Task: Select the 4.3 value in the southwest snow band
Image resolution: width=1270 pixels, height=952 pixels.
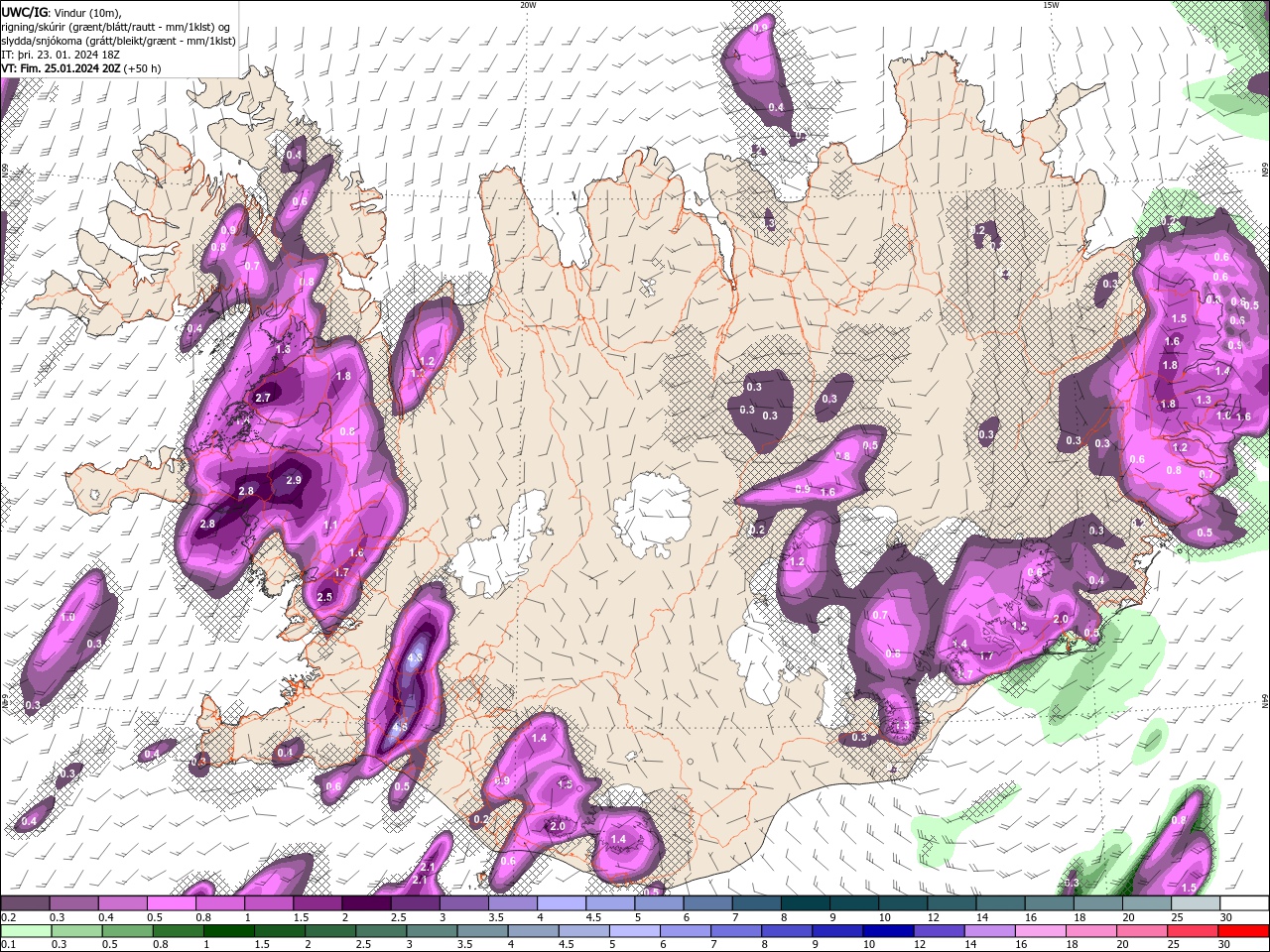Action: tap(416, 657)
